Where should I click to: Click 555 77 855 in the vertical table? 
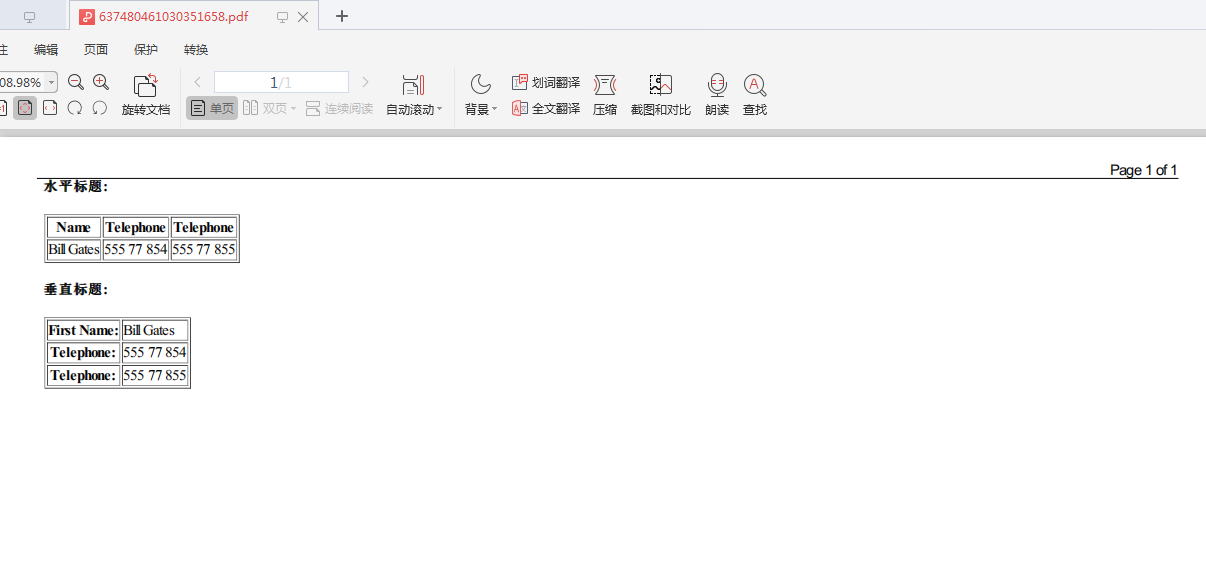coord(155,375)
